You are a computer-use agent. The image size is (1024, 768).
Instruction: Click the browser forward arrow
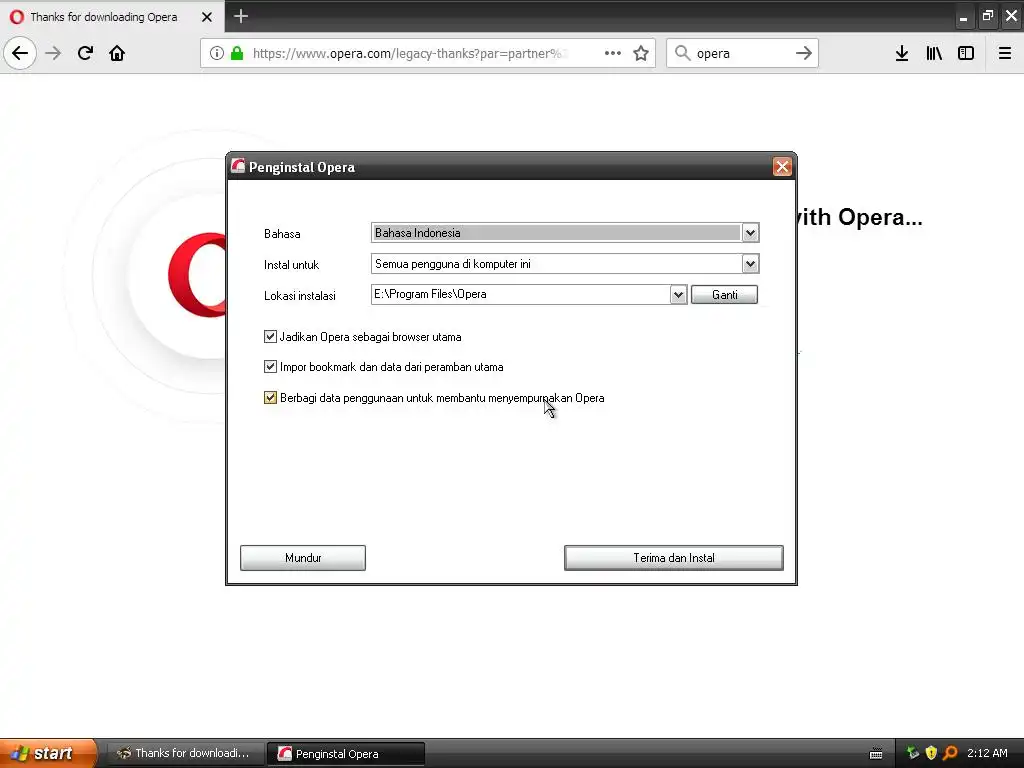pos(54,53)
